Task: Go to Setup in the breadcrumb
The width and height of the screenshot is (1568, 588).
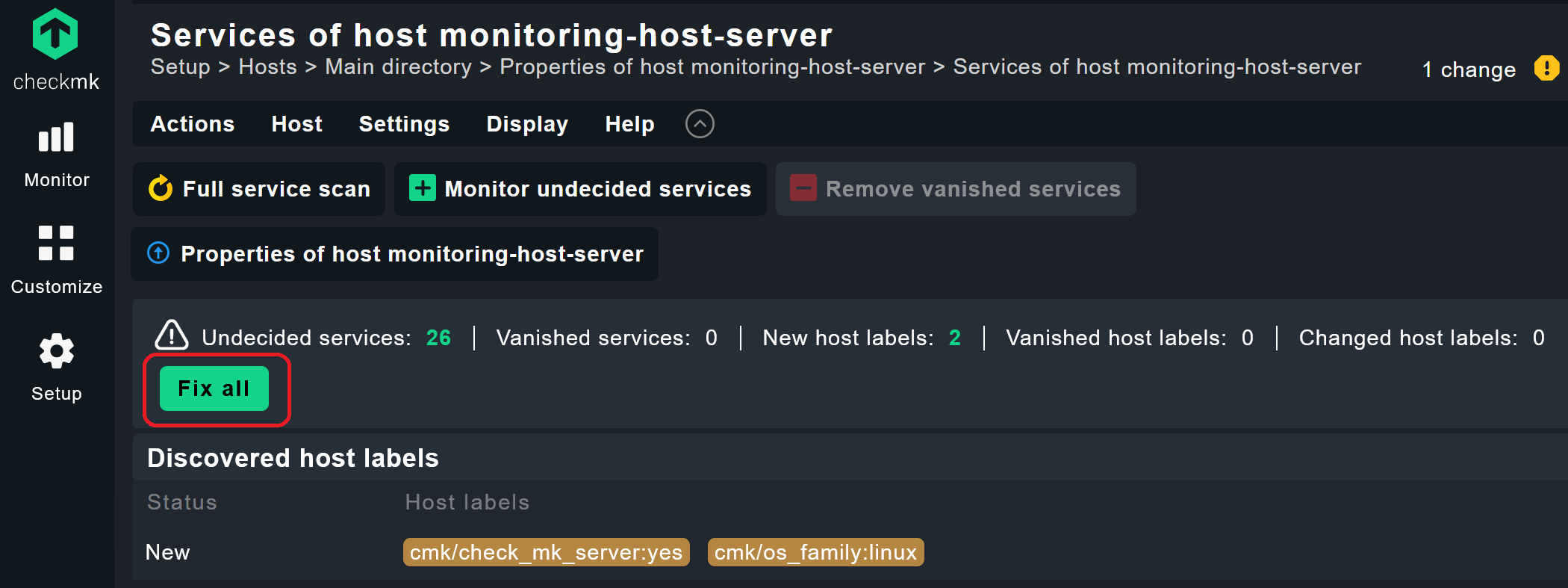Action: click(181, 67)
